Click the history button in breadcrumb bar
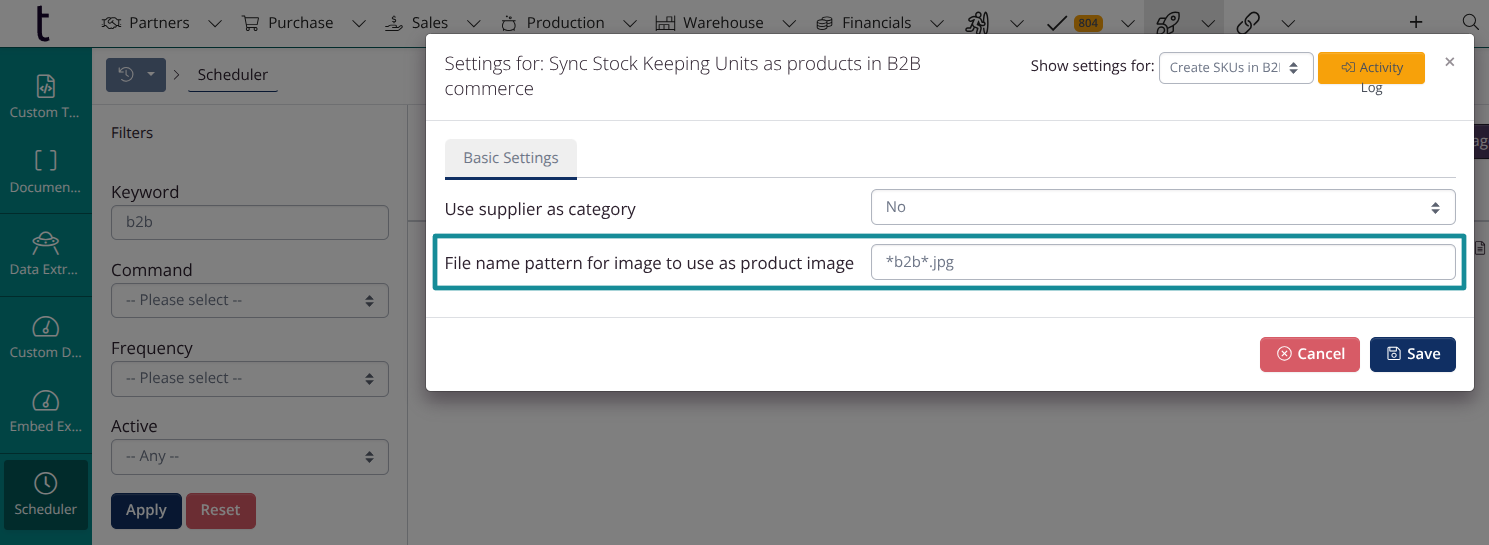 point(135,74)
